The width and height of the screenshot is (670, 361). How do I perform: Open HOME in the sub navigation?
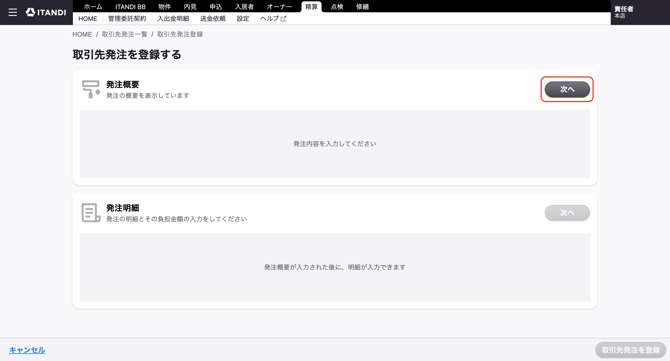(x=88, y=19)
